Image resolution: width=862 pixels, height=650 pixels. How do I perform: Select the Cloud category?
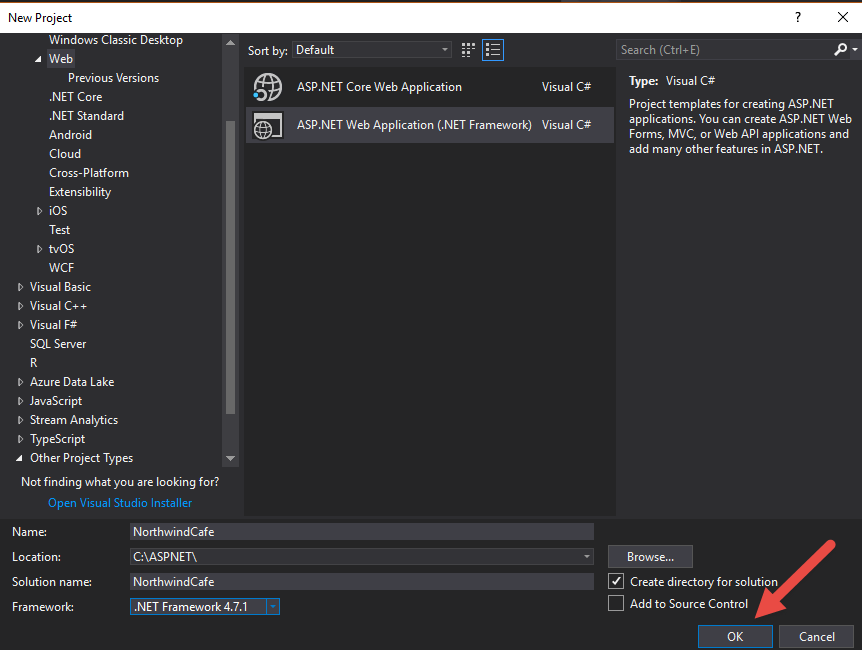(x=65, y=153)
